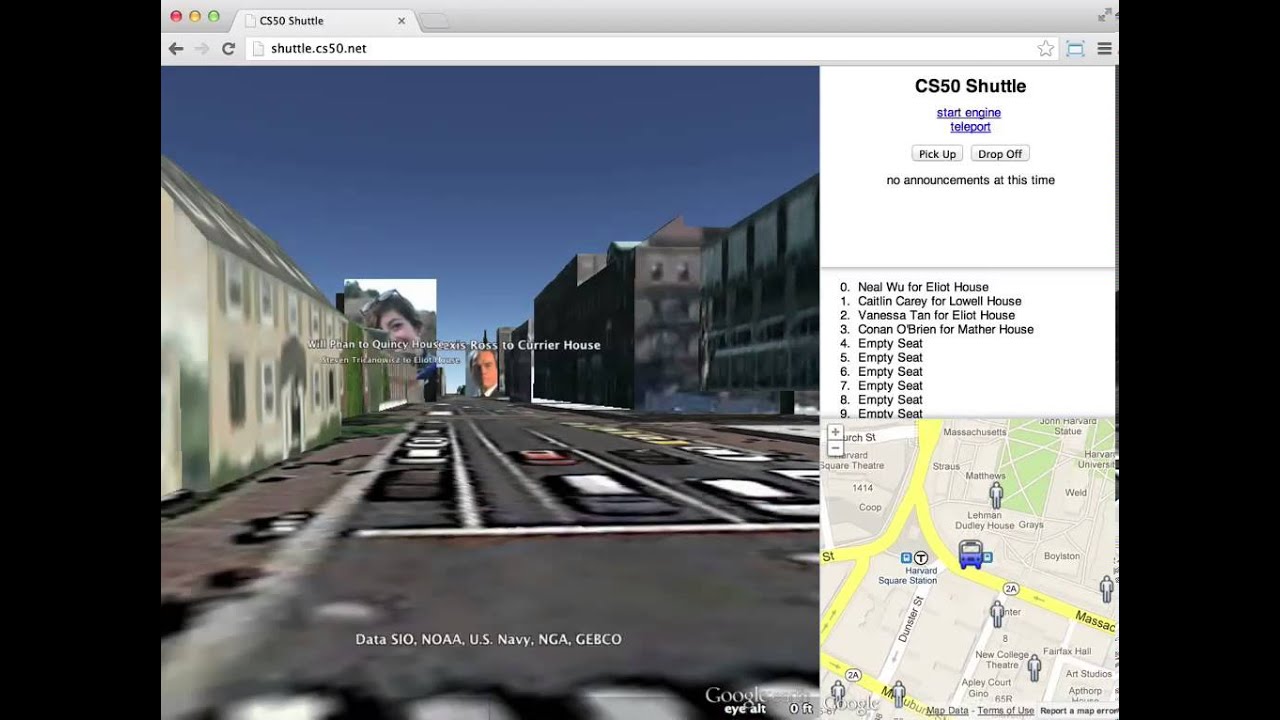Click seat 3 Conan O'Brien for Mather House
The image size is (1280, 720).
945,329
